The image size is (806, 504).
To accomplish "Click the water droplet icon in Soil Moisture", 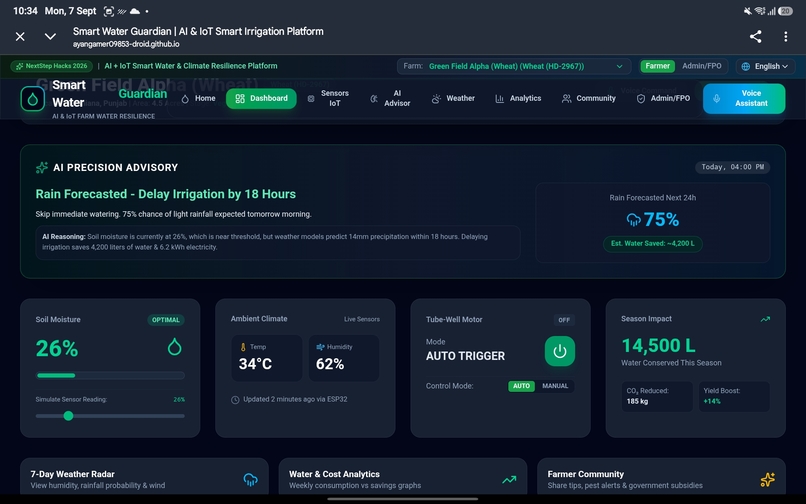I will pyautogui.click(x=175, y=347).
